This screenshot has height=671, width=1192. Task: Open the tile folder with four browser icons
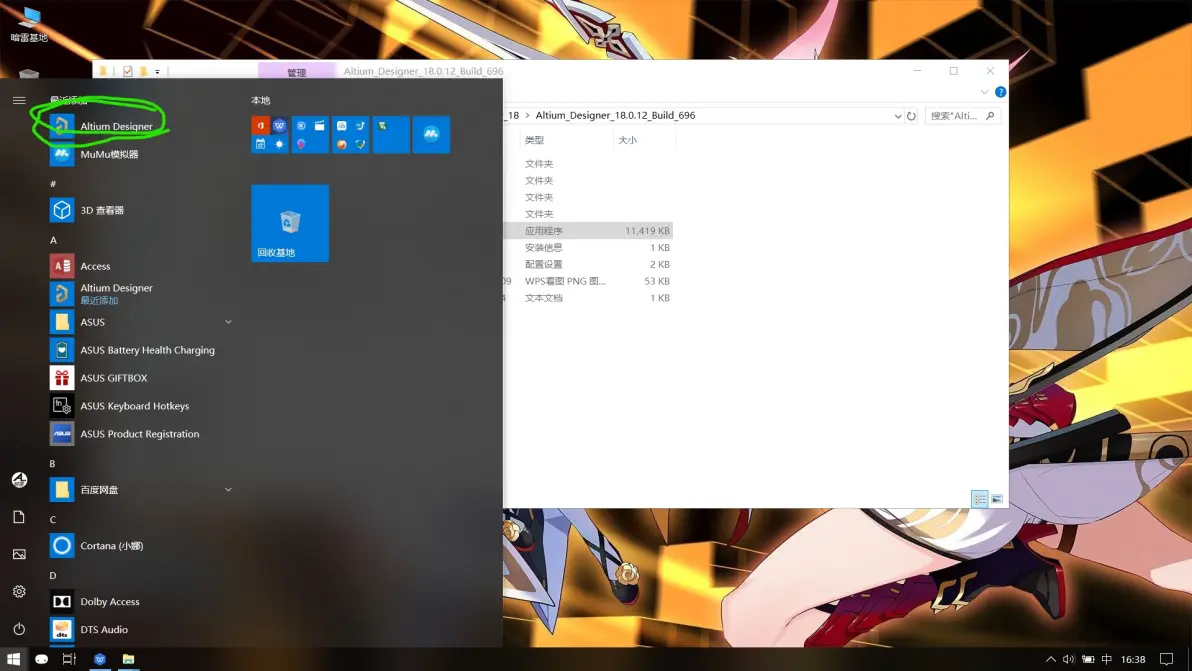(x=350, y=135)
